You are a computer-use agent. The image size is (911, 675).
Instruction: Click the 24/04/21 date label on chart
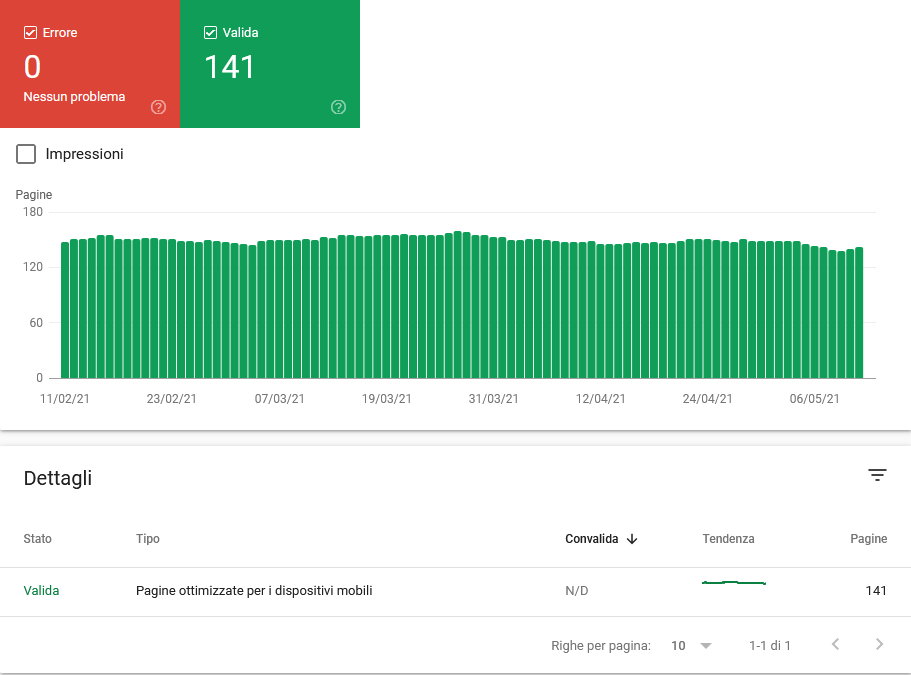[x=707, y=399]
